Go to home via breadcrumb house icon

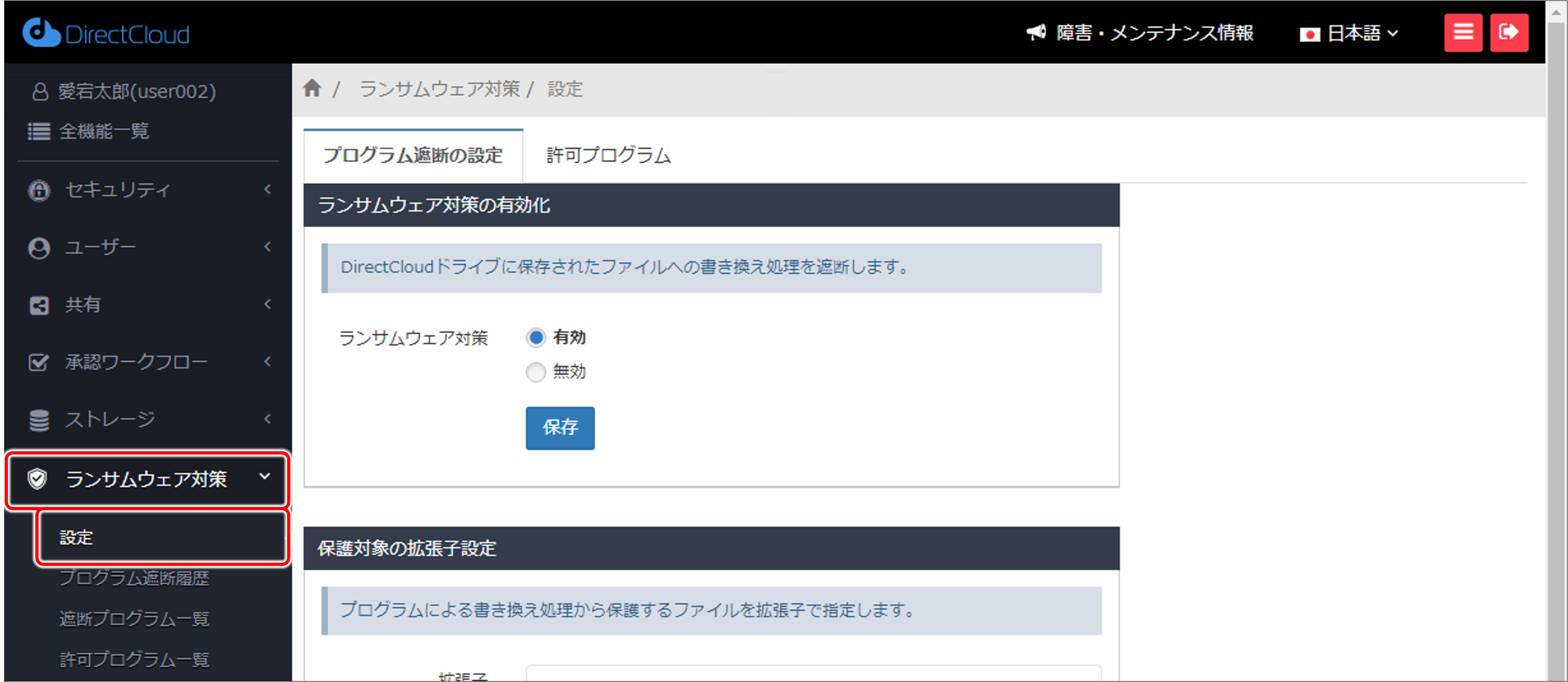coord(312,88)
